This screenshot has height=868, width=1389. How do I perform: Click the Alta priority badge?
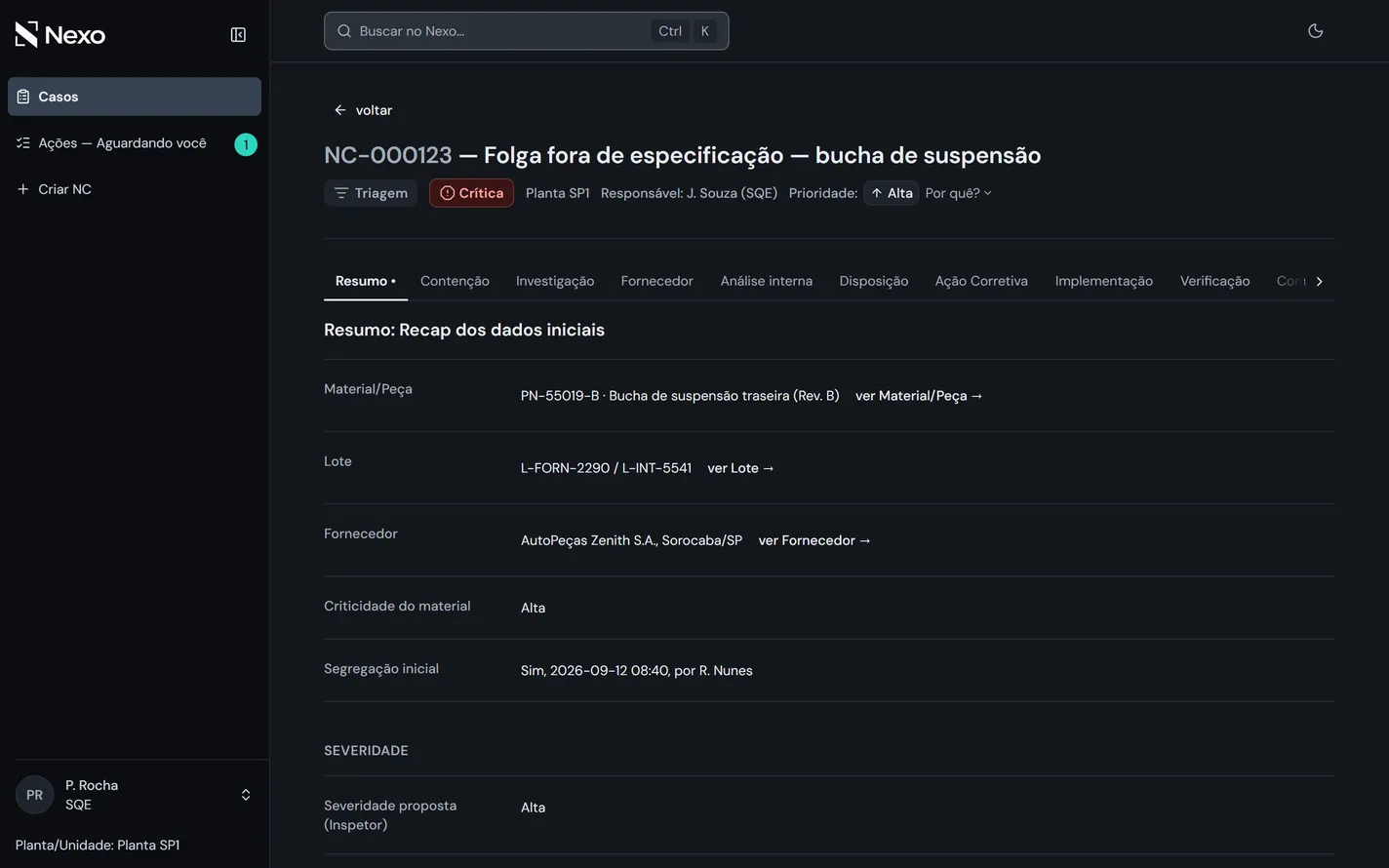(891, 193)
